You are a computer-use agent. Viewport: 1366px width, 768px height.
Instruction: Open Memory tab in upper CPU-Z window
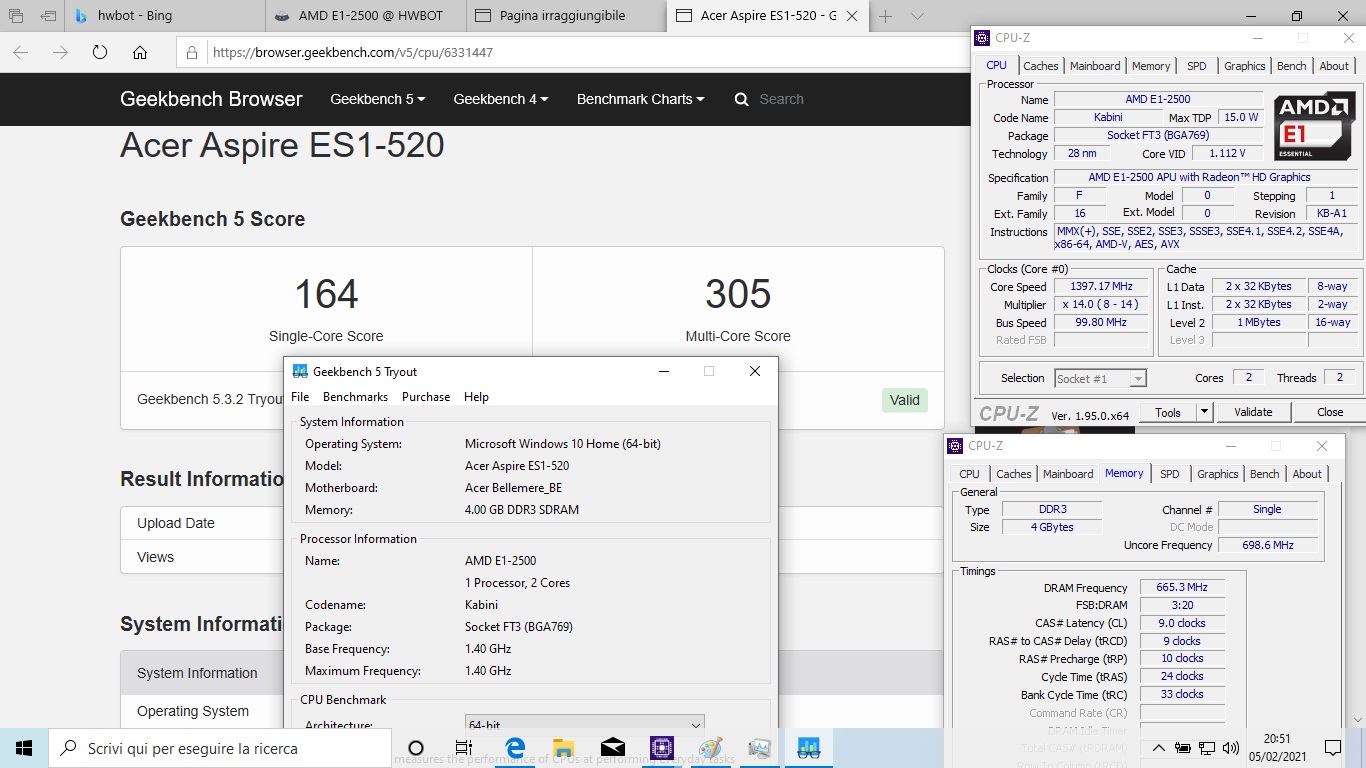tap(1151, 66)
